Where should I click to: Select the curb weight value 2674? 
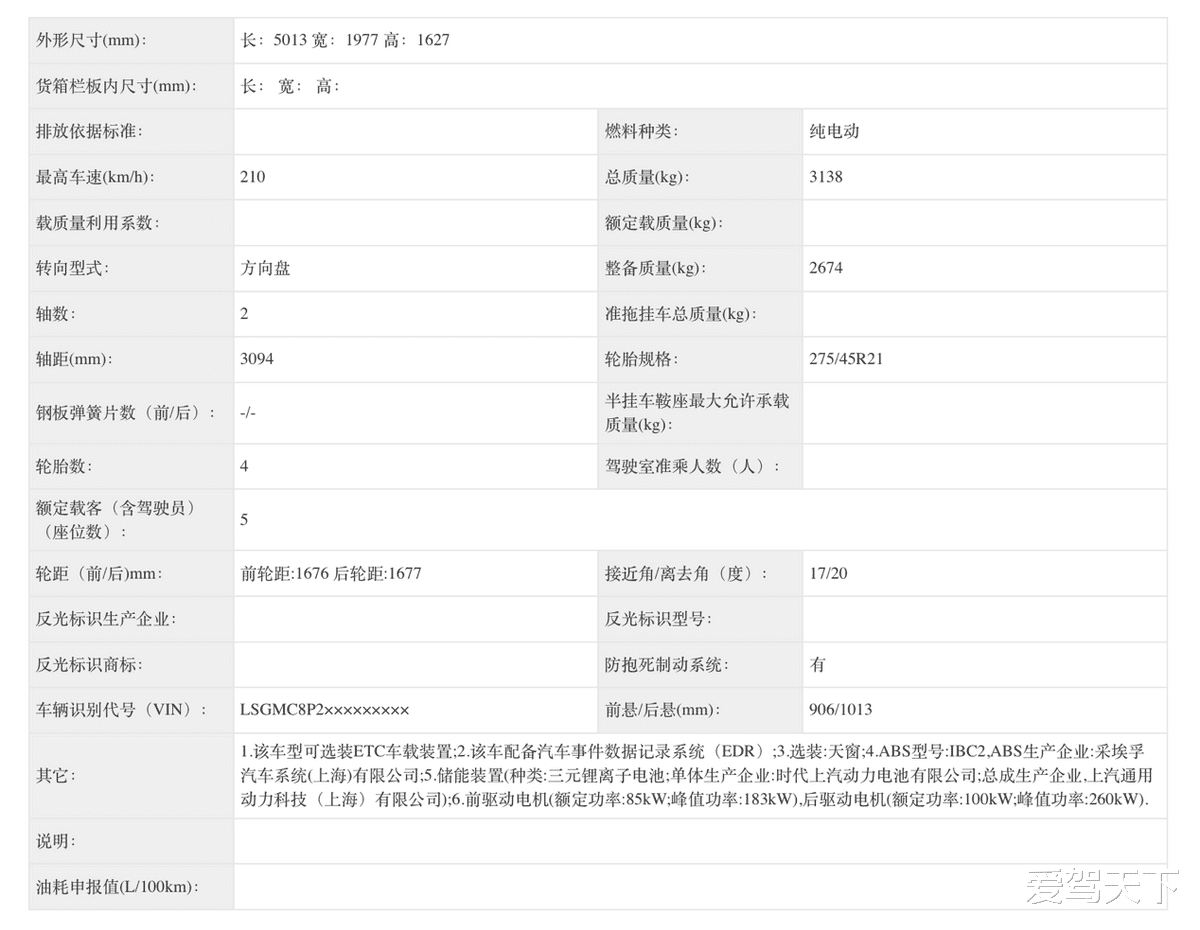[826, 269]
